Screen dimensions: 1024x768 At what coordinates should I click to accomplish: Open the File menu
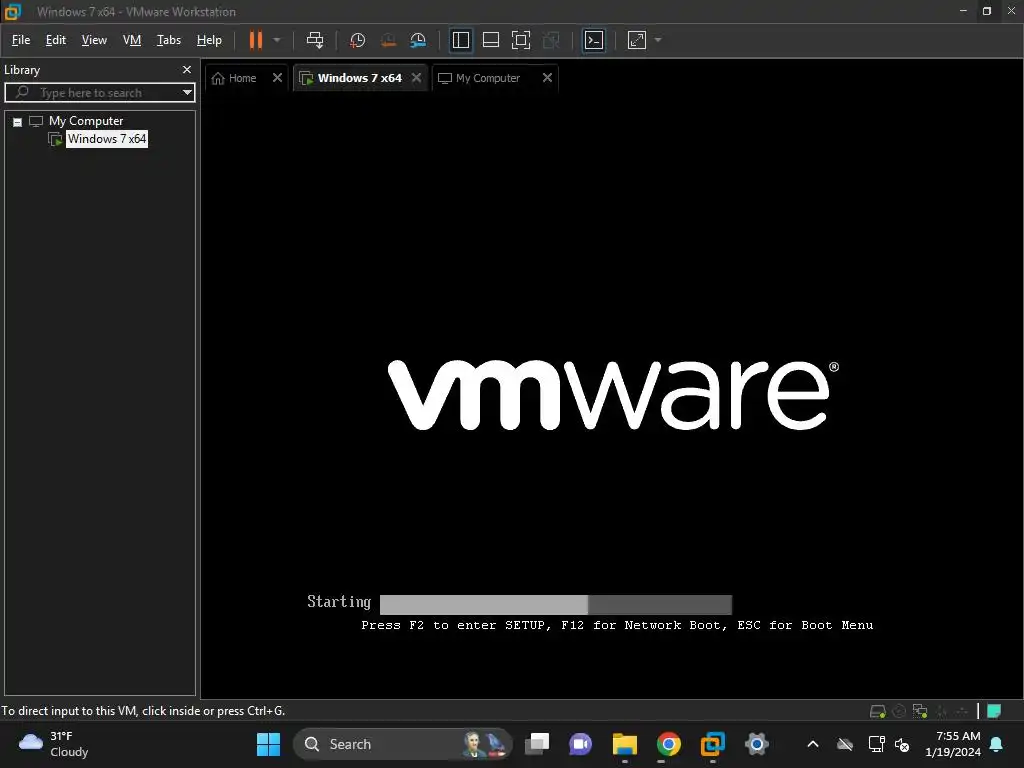(21, 40)
